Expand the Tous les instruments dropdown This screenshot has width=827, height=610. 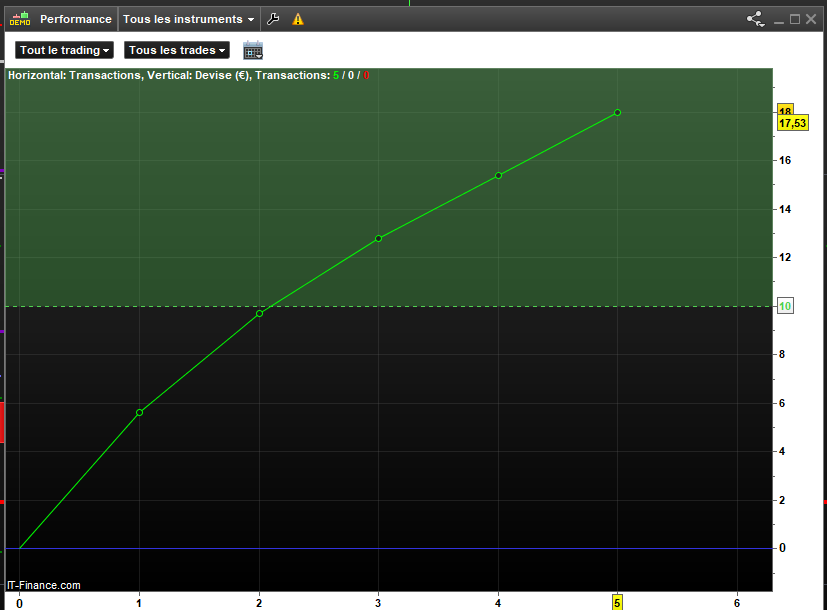point(188,19)
